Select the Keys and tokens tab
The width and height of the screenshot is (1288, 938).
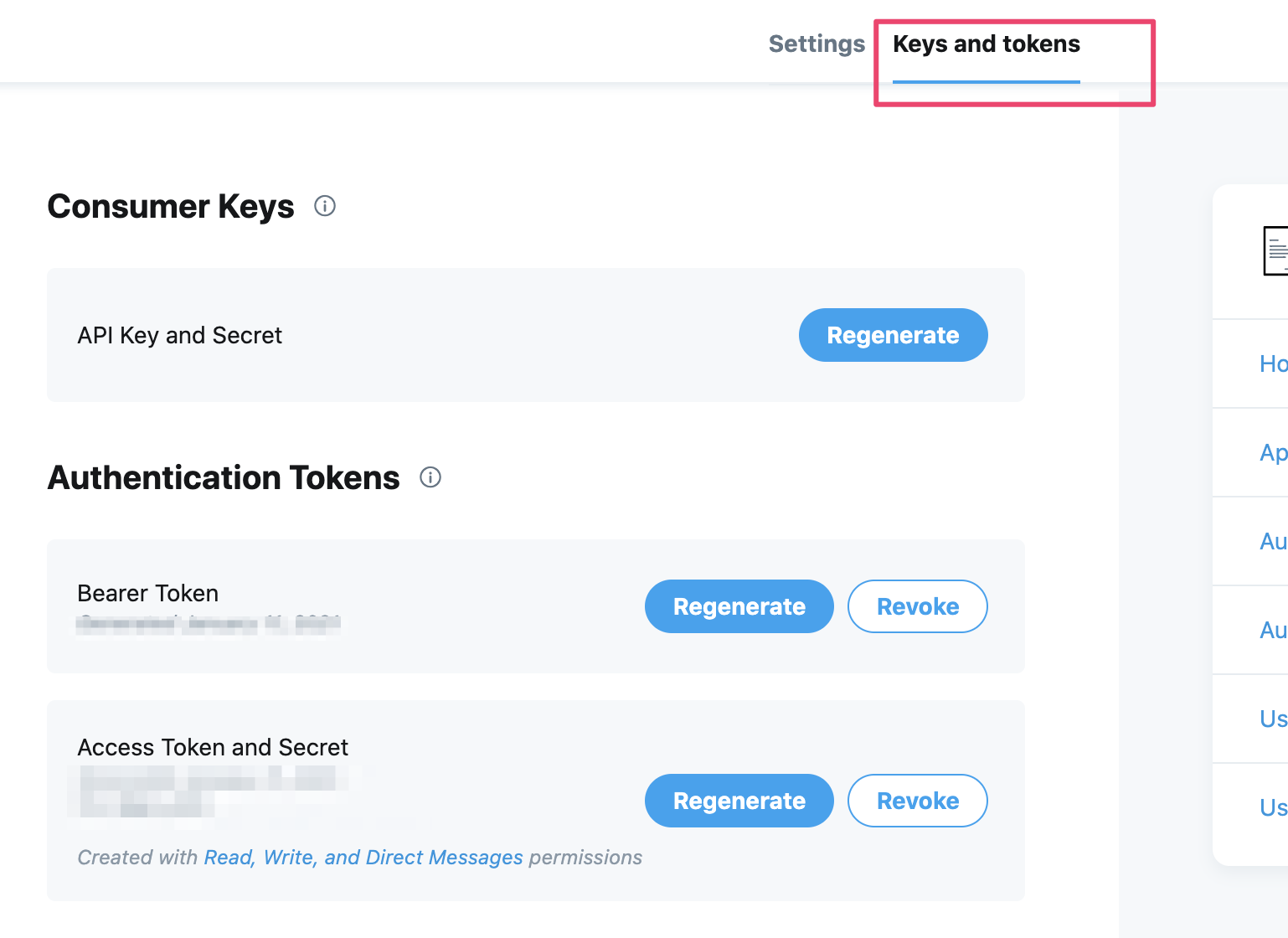987,44
